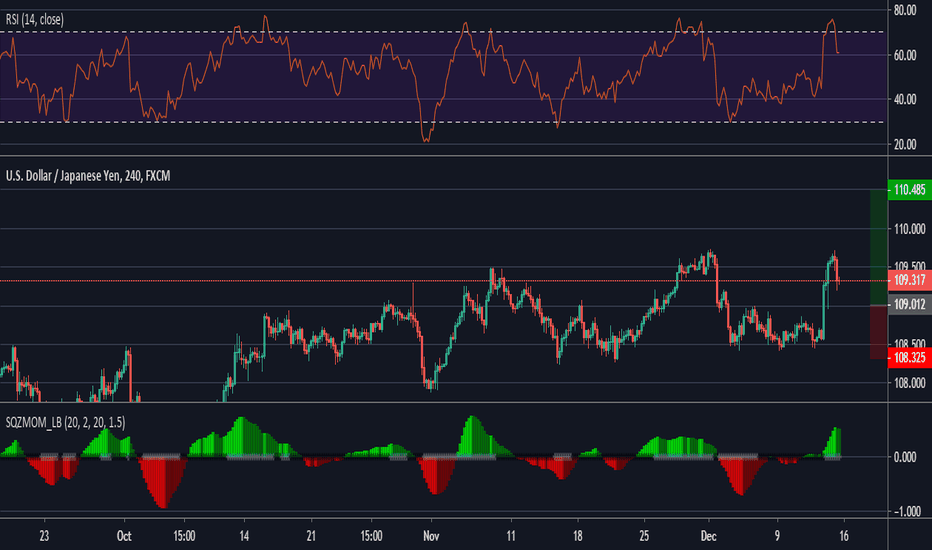Click the 25 date label on the time axis
Image resolution: width=932 pixels, height=550 pixels.
click(x=644, y=536)
